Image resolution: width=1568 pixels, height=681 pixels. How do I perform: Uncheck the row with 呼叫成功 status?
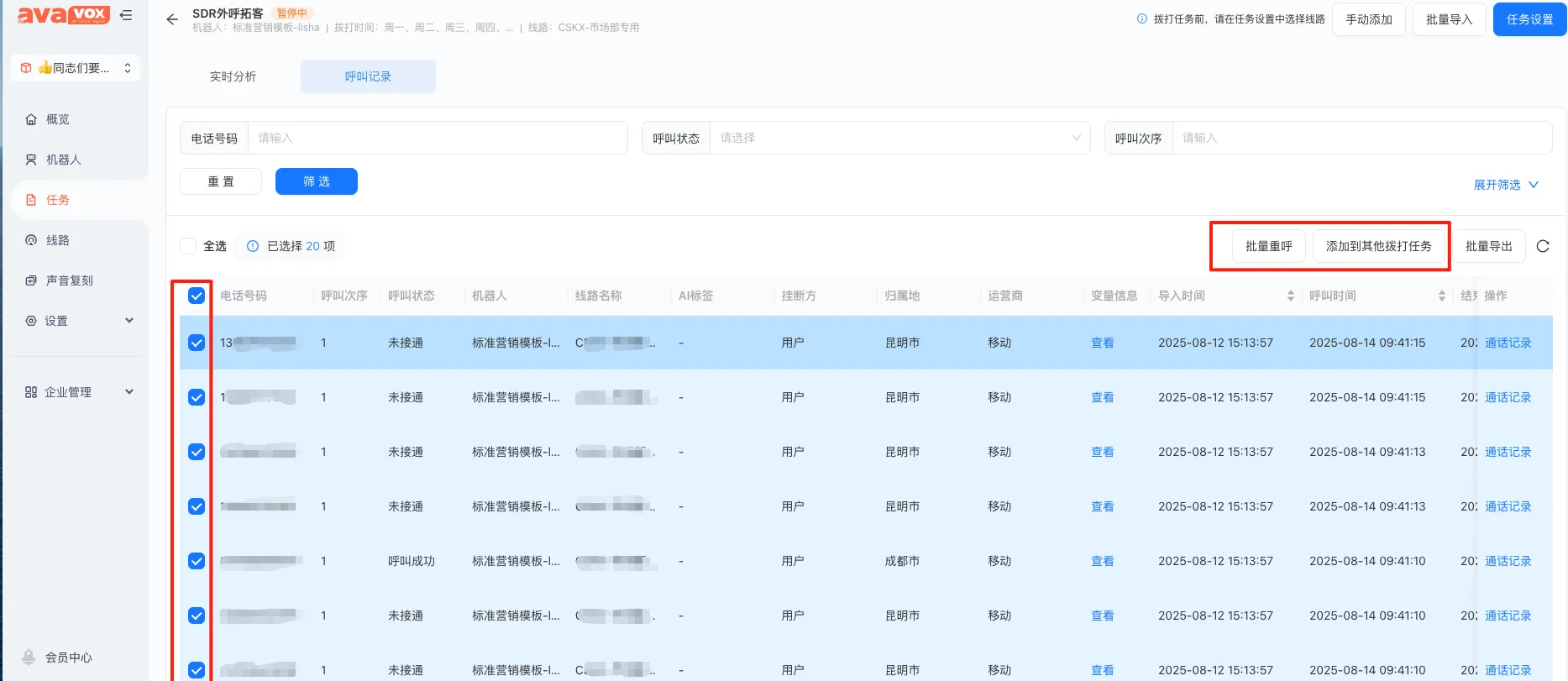pos(197,561)
